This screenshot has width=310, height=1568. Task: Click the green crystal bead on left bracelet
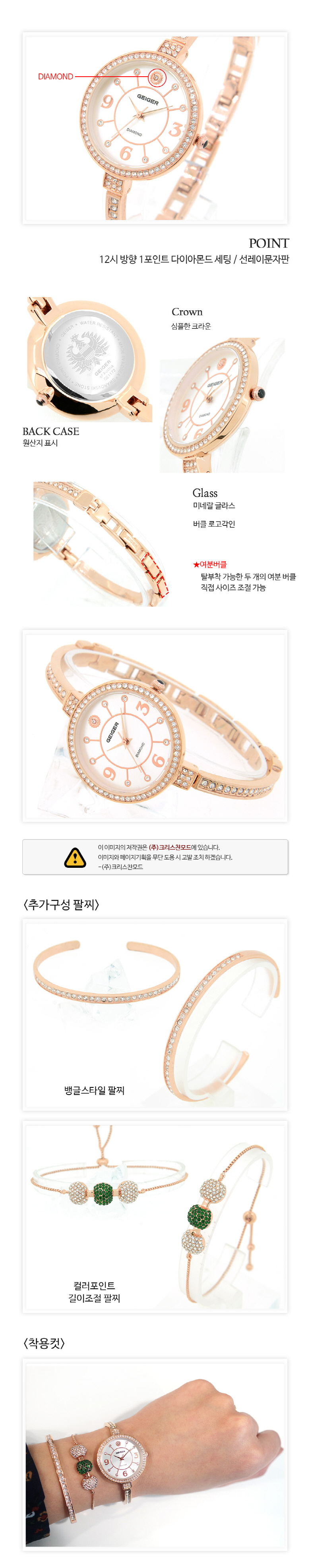103,1193
